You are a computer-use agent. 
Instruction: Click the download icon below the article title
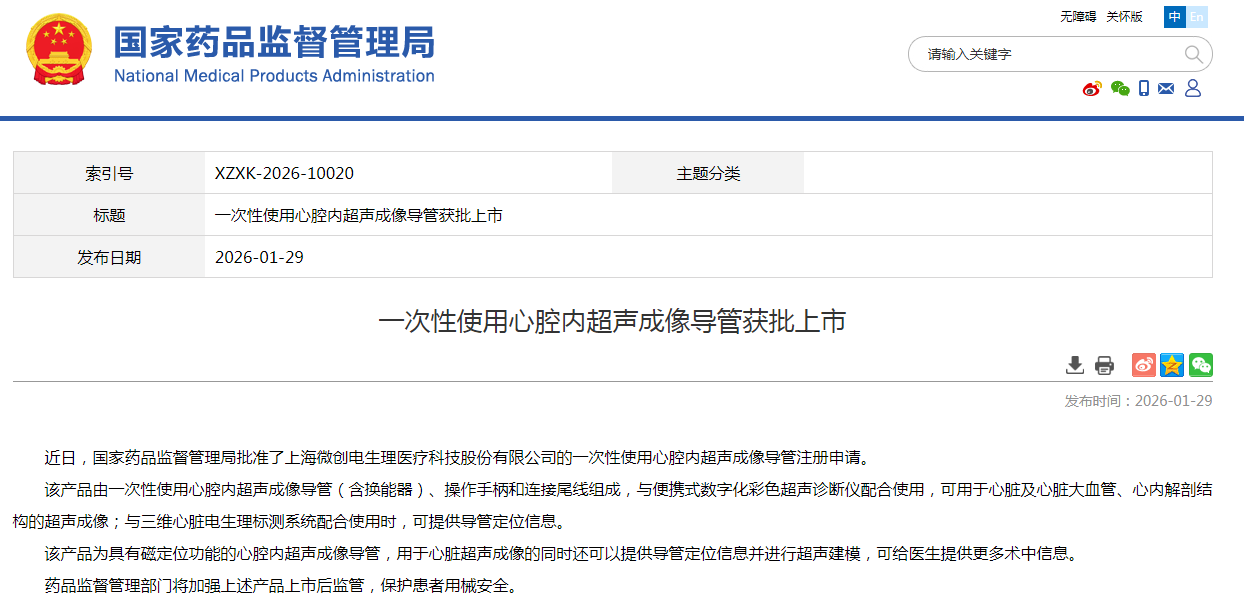[x=1075, y=365]
